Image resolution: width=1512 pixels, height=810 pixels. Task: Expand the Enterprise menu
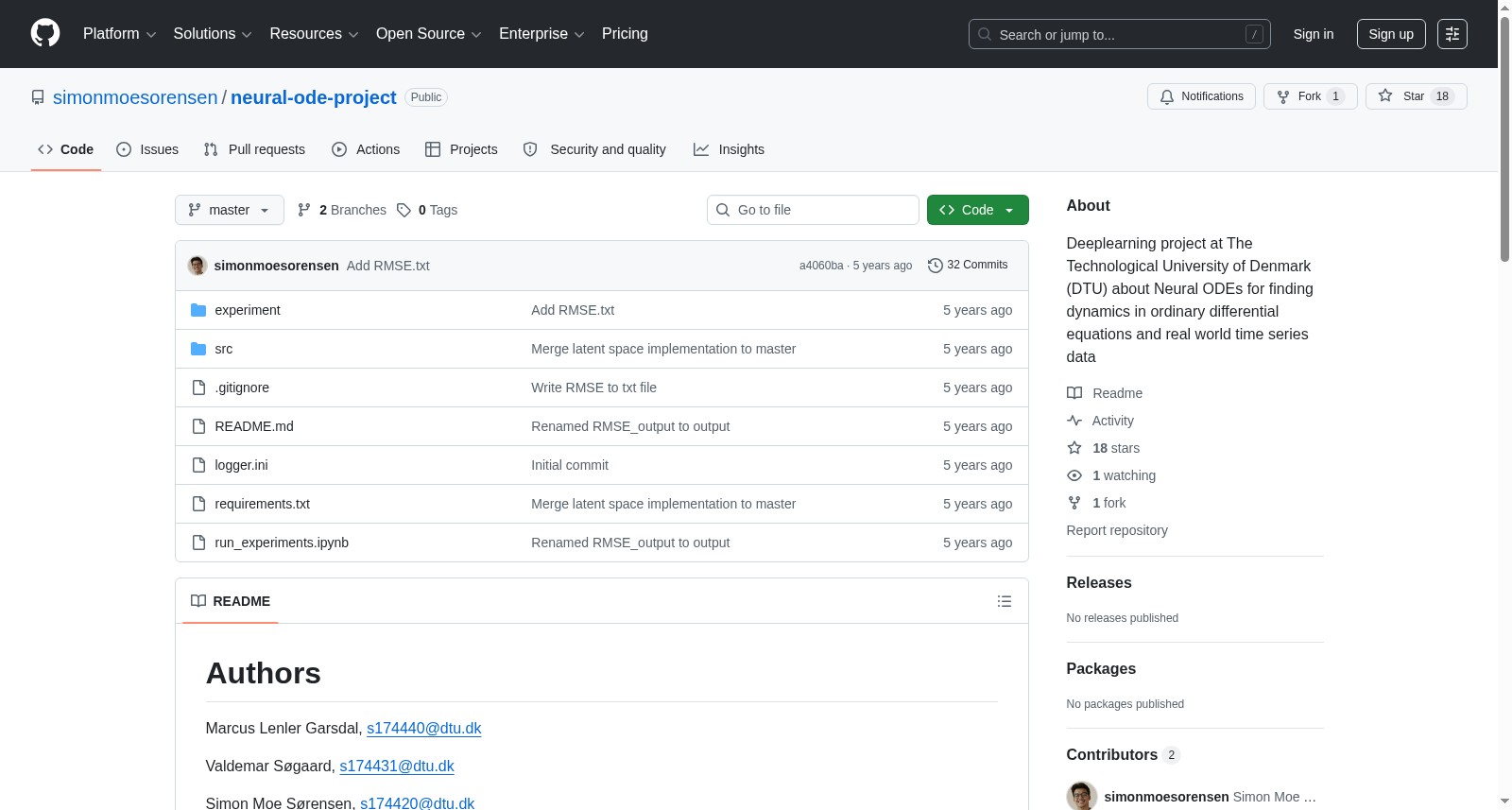[x=542, y=34]
